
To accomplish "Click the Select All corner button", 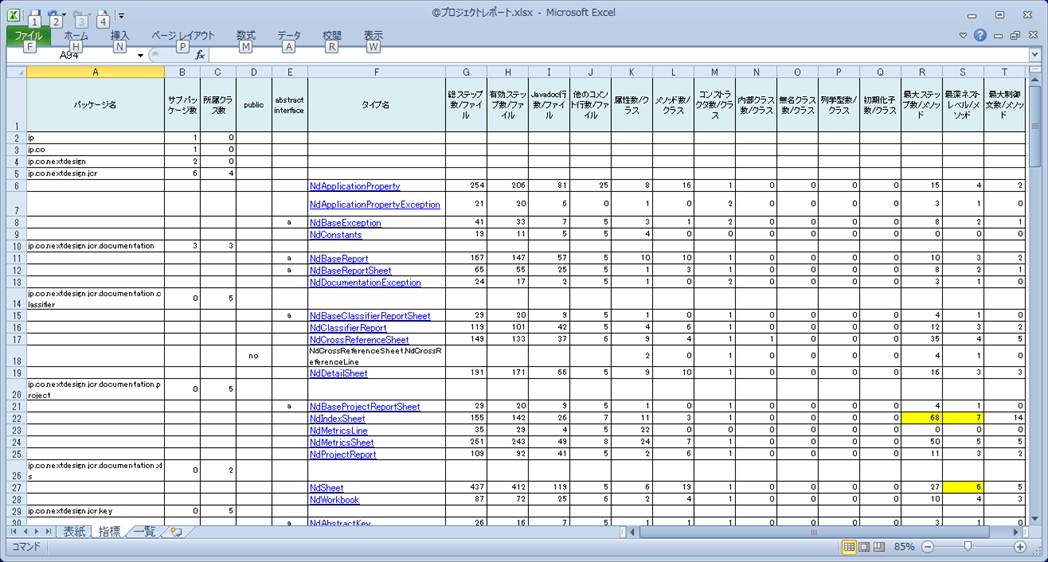I will (17, 72).
